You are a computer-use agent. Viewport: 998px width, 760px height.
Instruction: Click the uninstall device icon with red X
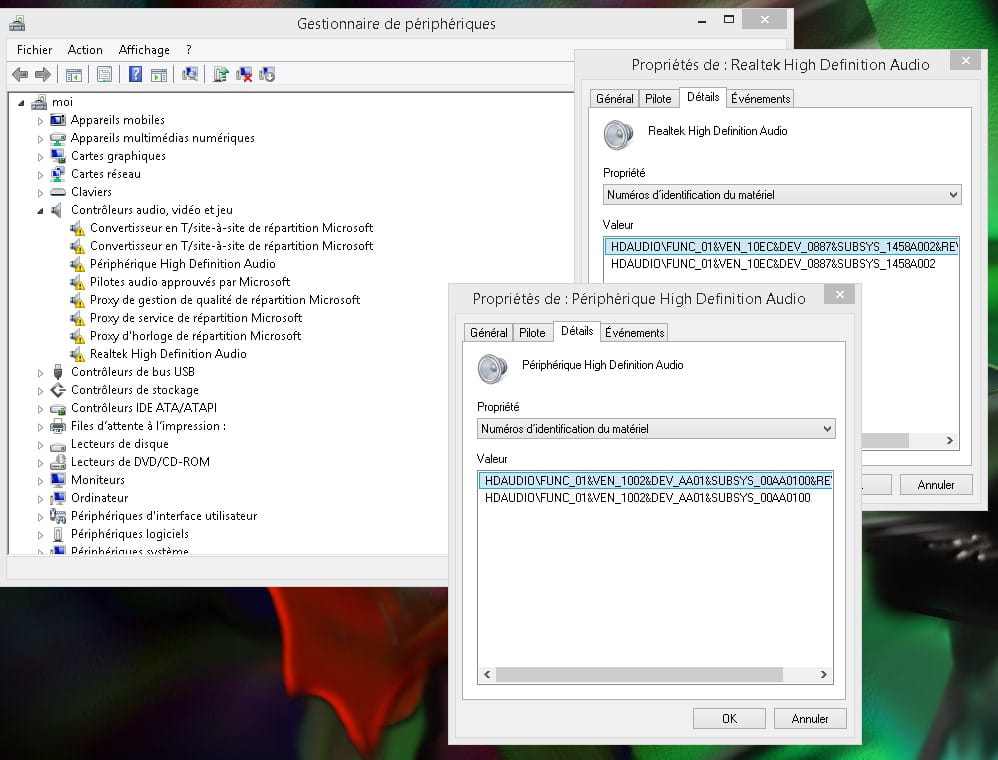(244, 75)
